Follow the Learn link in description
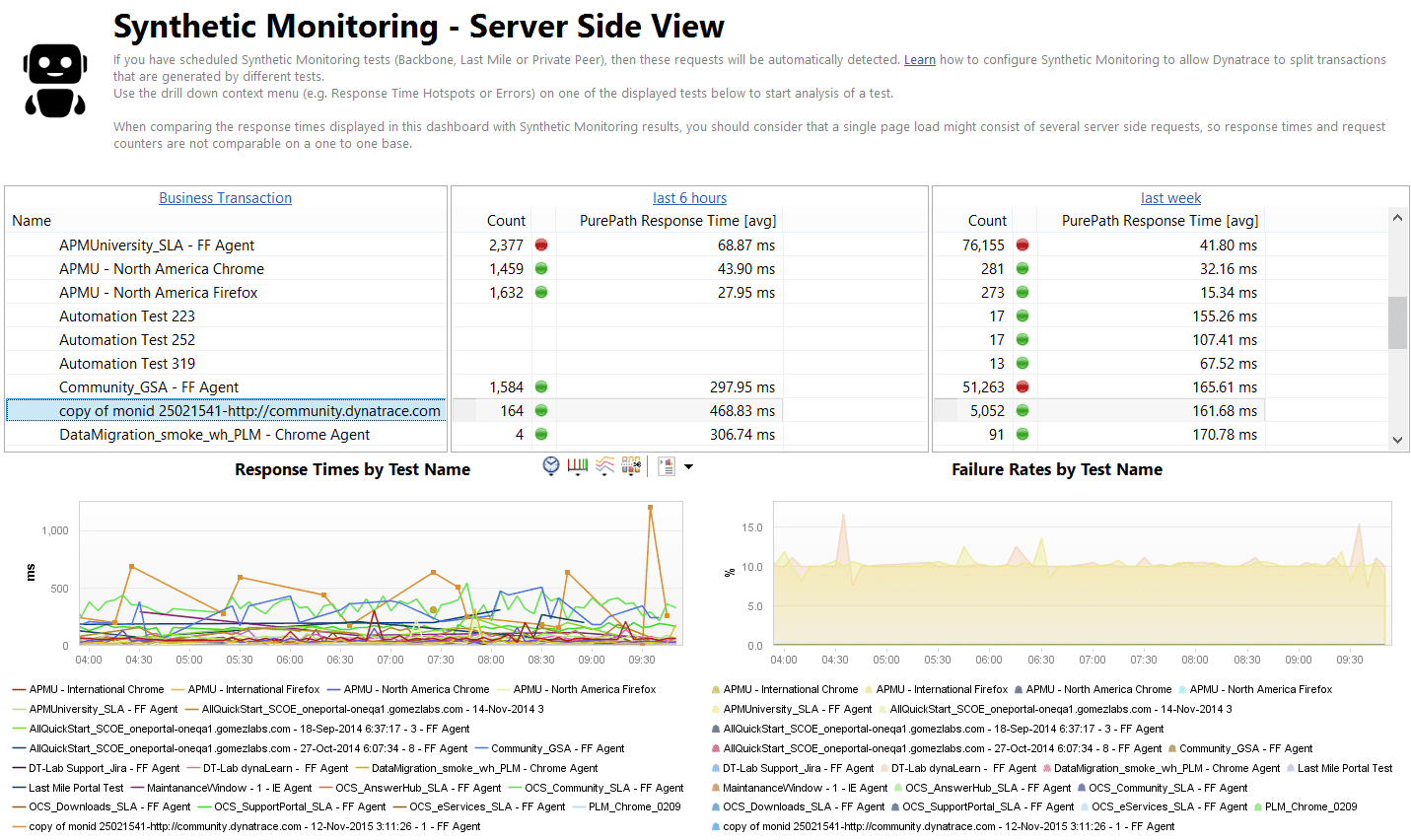This screenshot has width=1411, height=840. click(920, 60)
